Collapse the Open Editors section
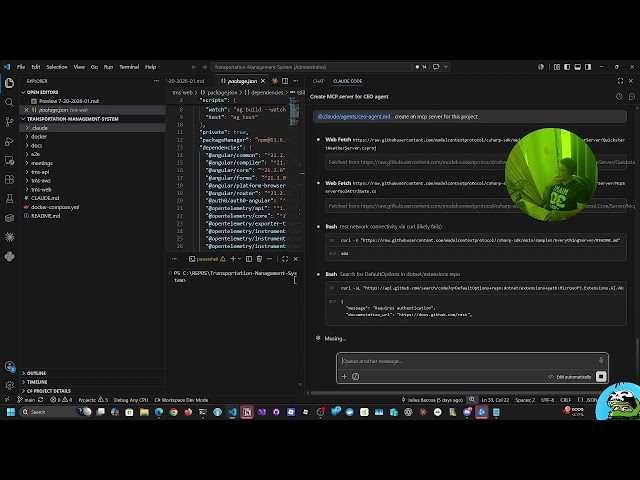The height and width of the screenshot is (480, 640). [42, 92]
